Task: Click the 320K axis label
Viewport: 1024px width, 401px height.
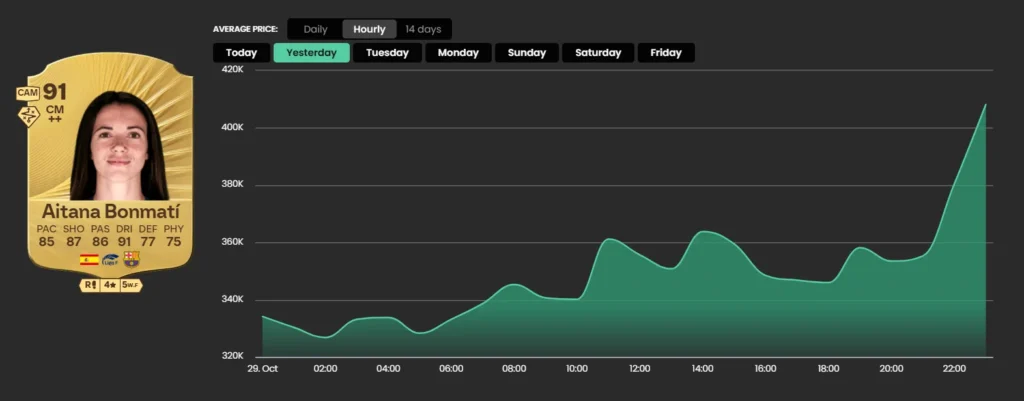Action: tap(232, 357)
